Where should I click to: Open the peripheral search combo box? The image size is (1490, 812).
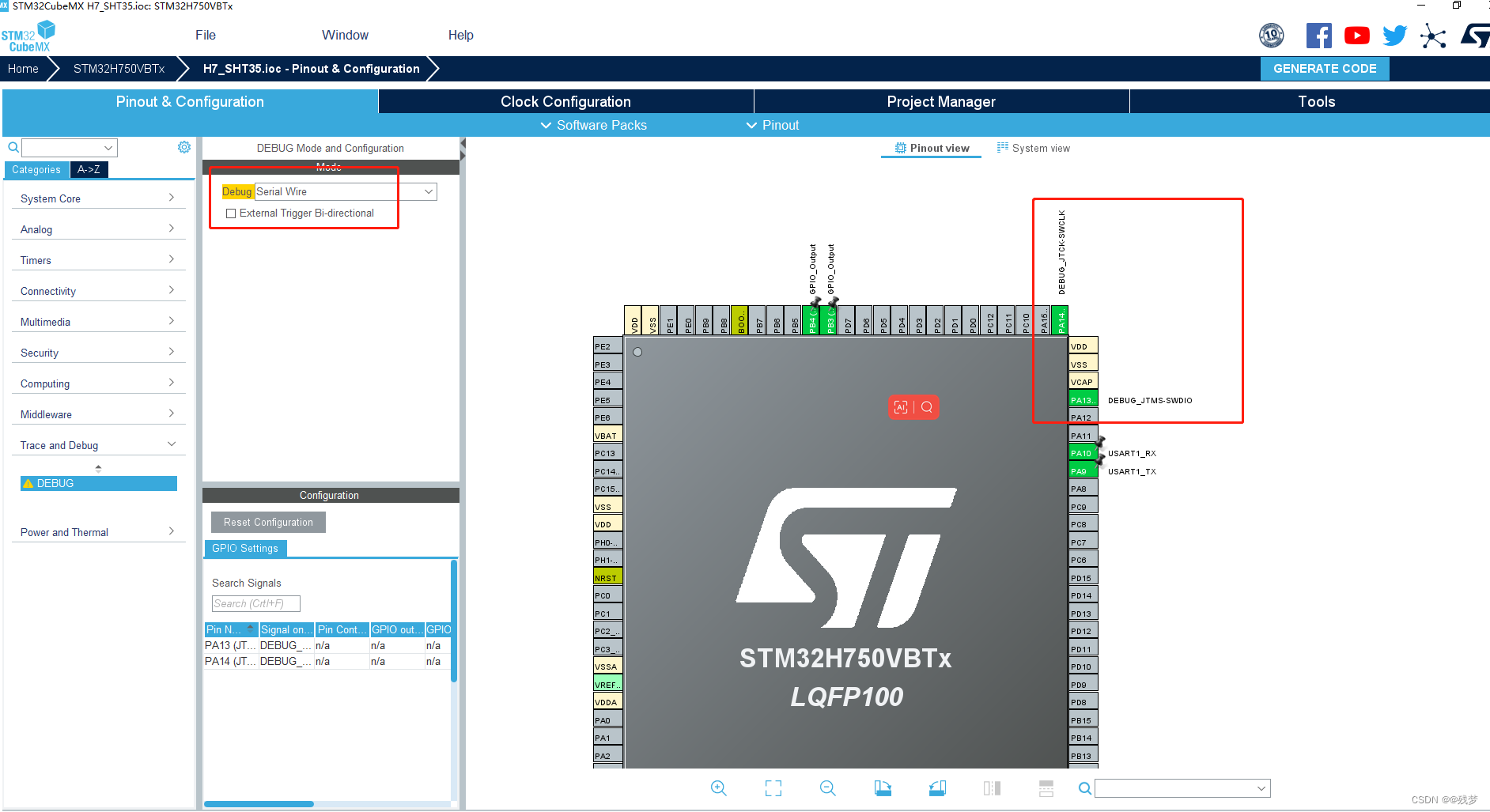click(x=70, y=148)
